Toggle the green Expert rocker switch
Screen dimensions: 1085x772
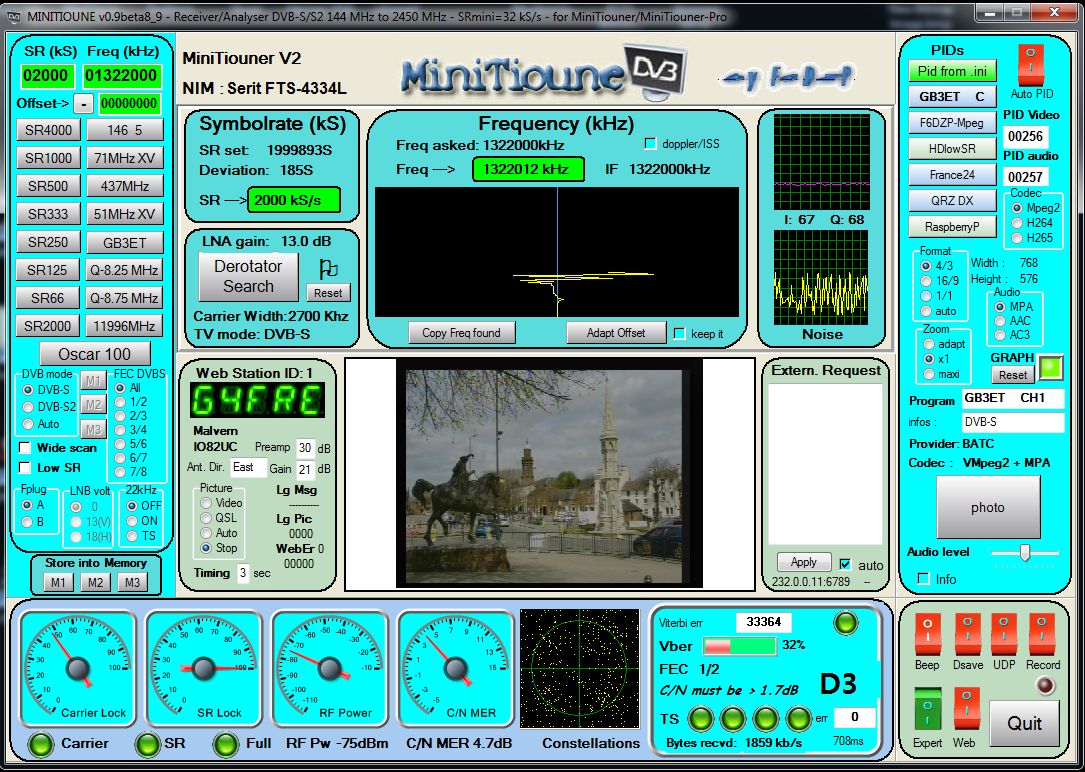point(927,708)
